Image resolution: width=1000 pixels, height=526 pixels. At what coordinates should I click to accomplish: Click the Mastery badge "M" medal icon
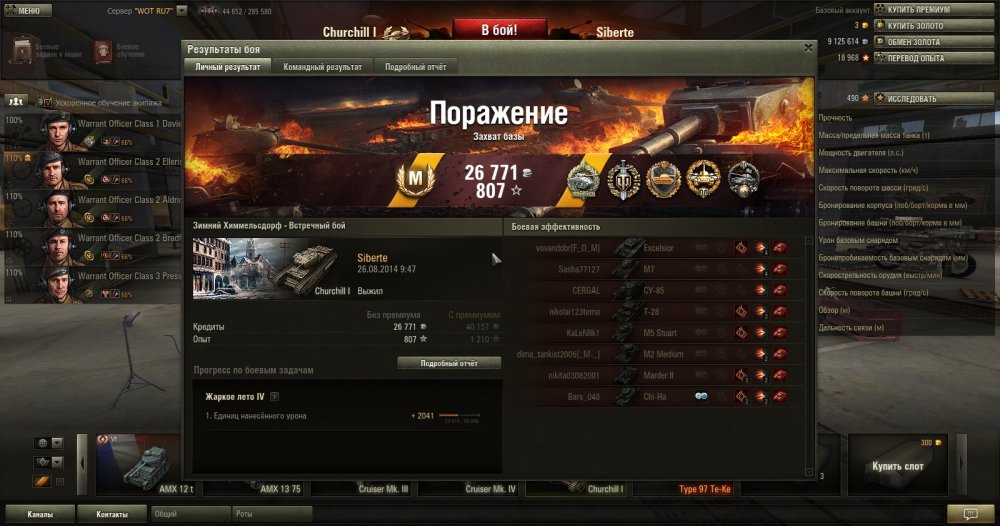415,179
